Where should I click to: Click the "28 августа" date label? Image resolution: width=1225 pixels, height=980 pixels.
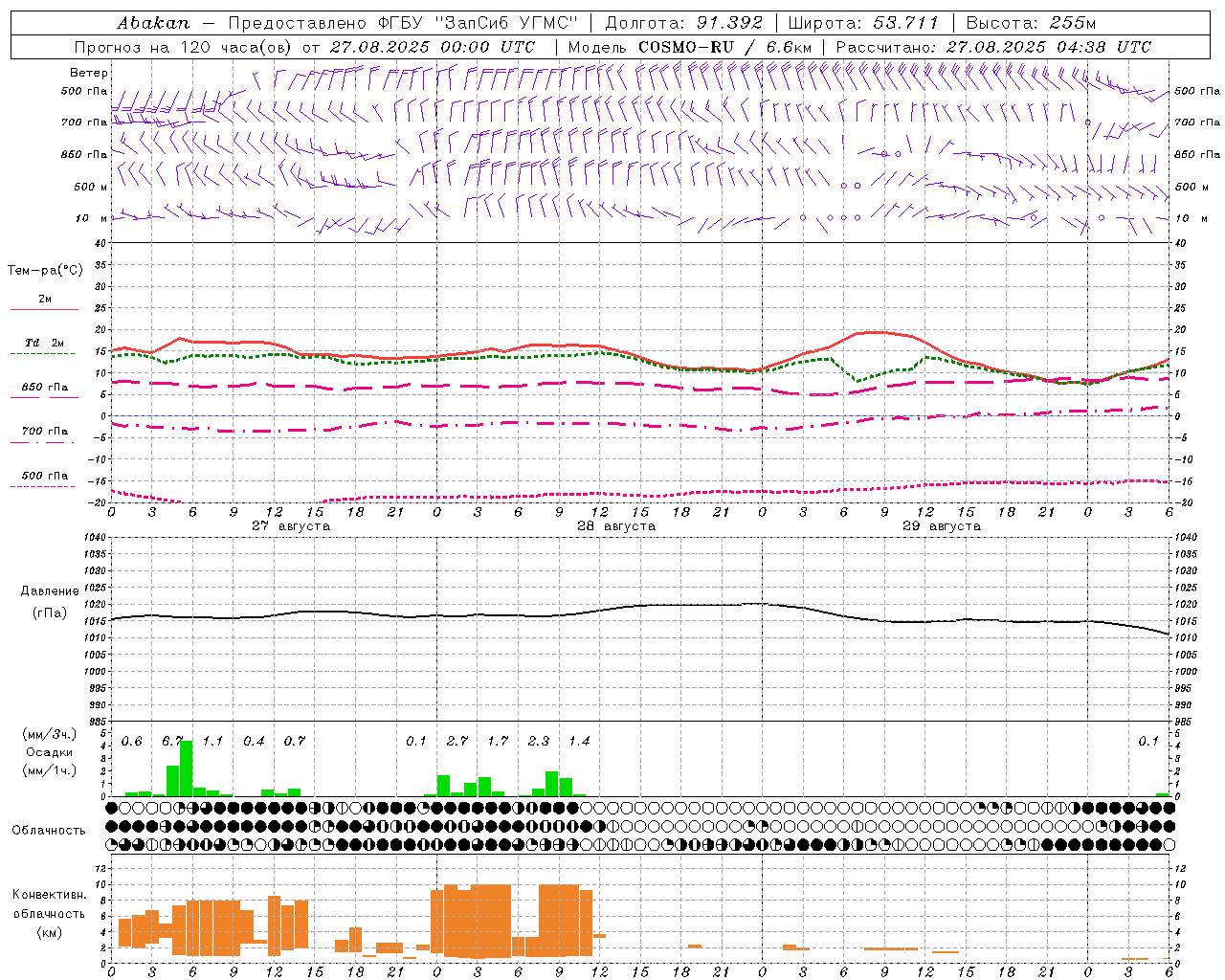click(x=616, y=526)
